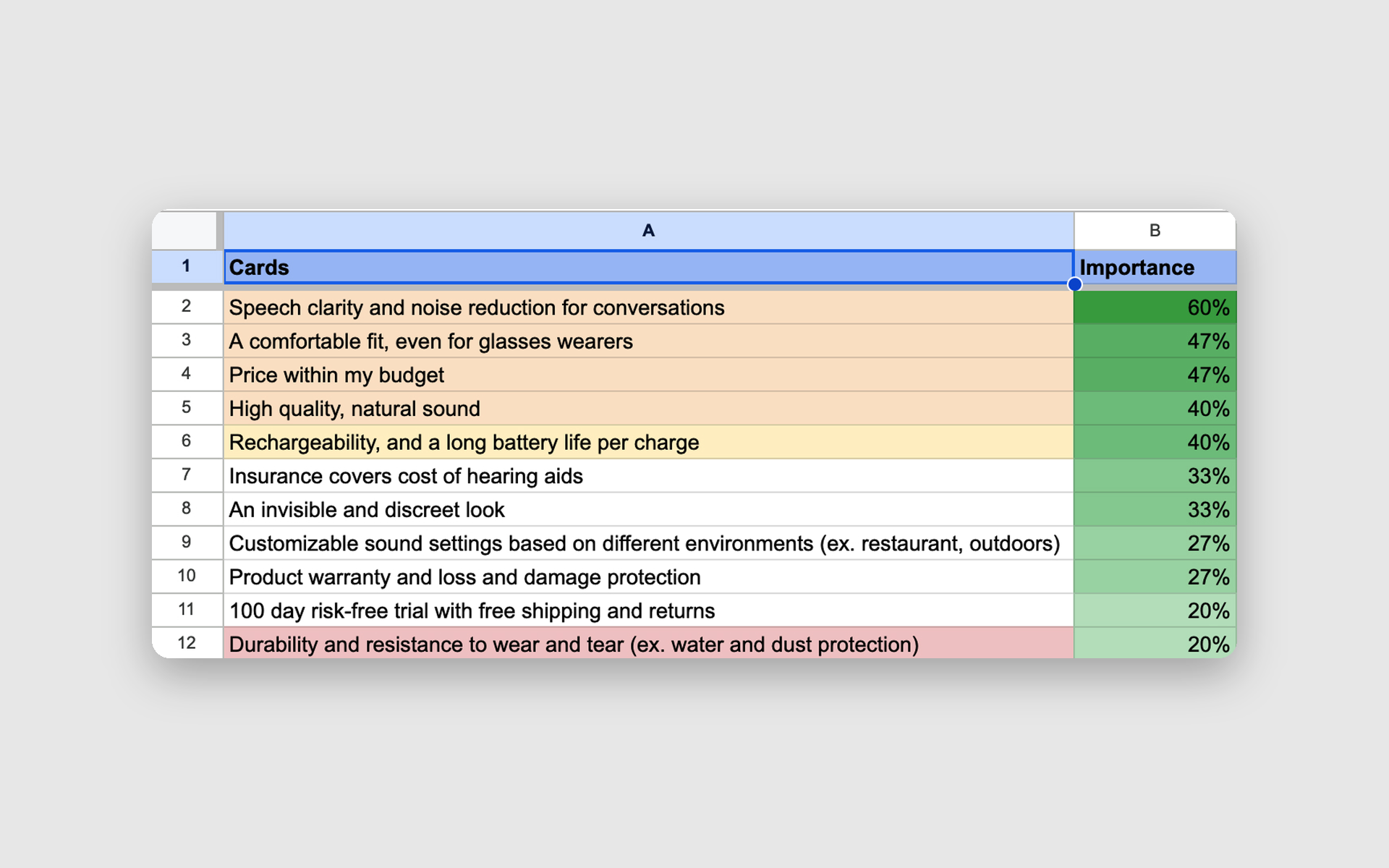
Task: Select 'Speech clarity and noise reduction' cell
Action: click(x=649, y=307)
